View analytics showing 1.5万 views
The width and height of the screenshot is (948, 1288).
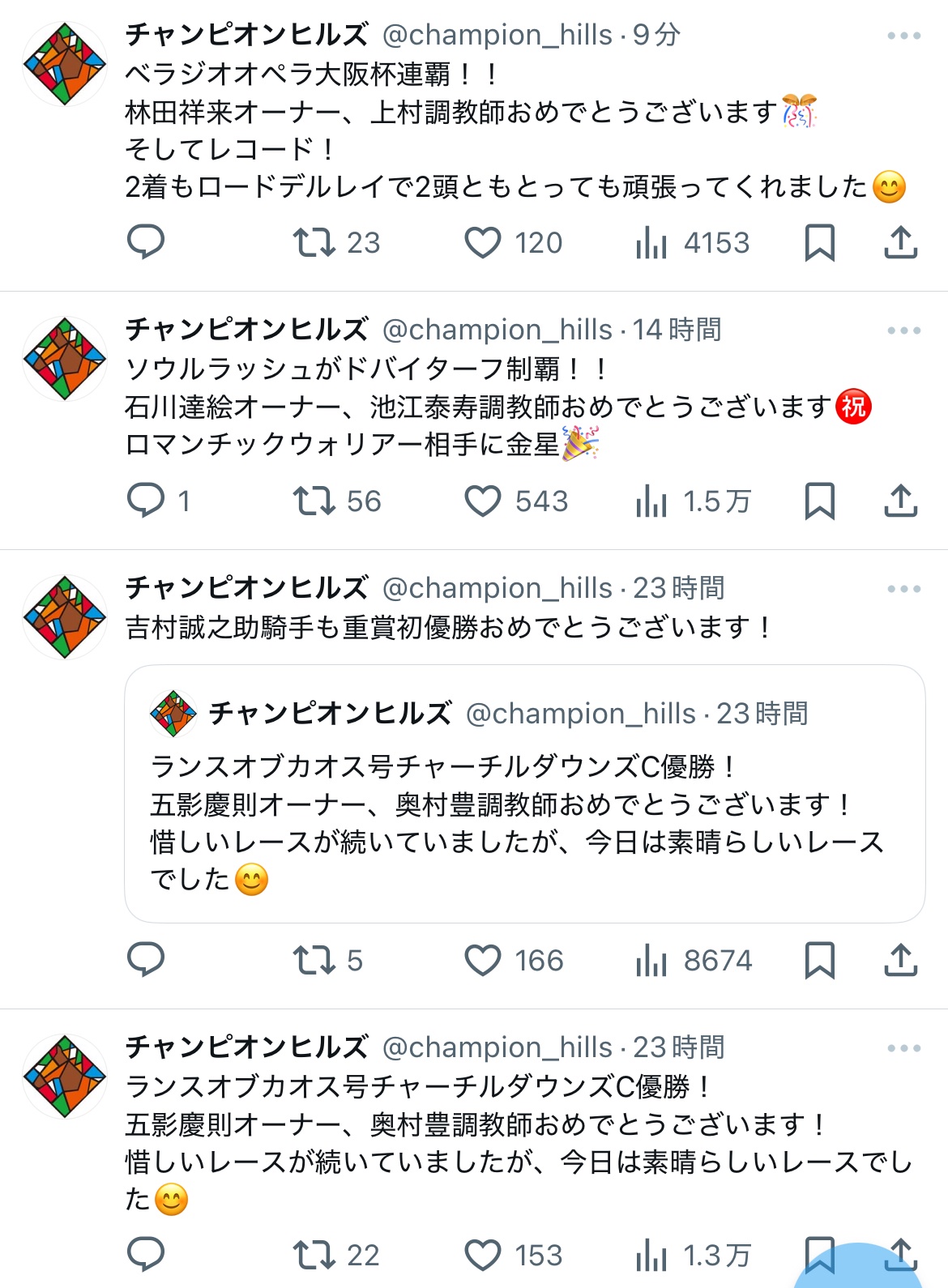point(694,501)
